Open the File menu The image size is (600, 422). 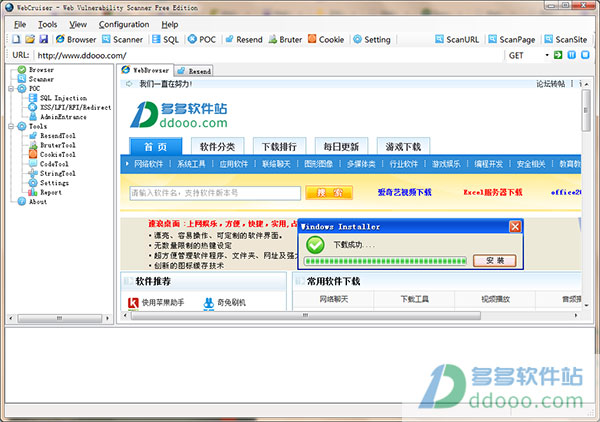(x=20, y=24)
